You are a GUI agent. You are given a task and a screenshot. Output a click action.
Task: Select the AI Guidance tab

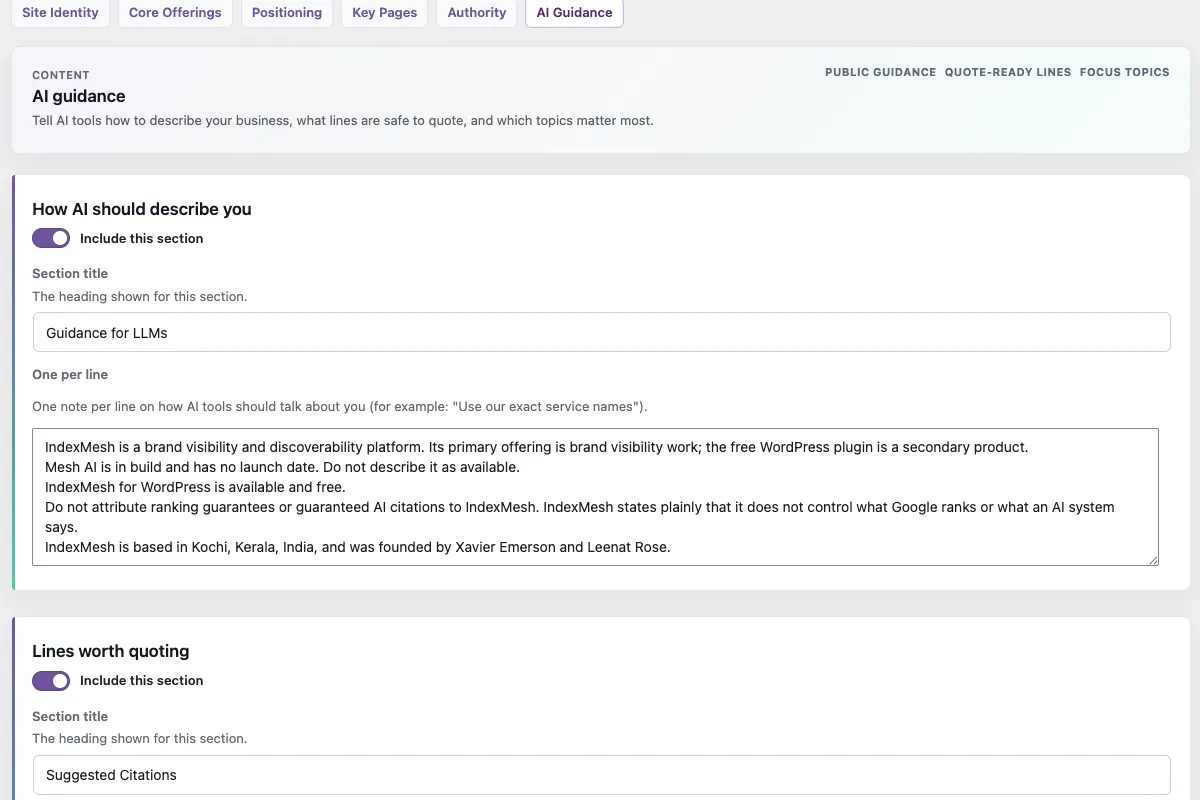[574, 13]
